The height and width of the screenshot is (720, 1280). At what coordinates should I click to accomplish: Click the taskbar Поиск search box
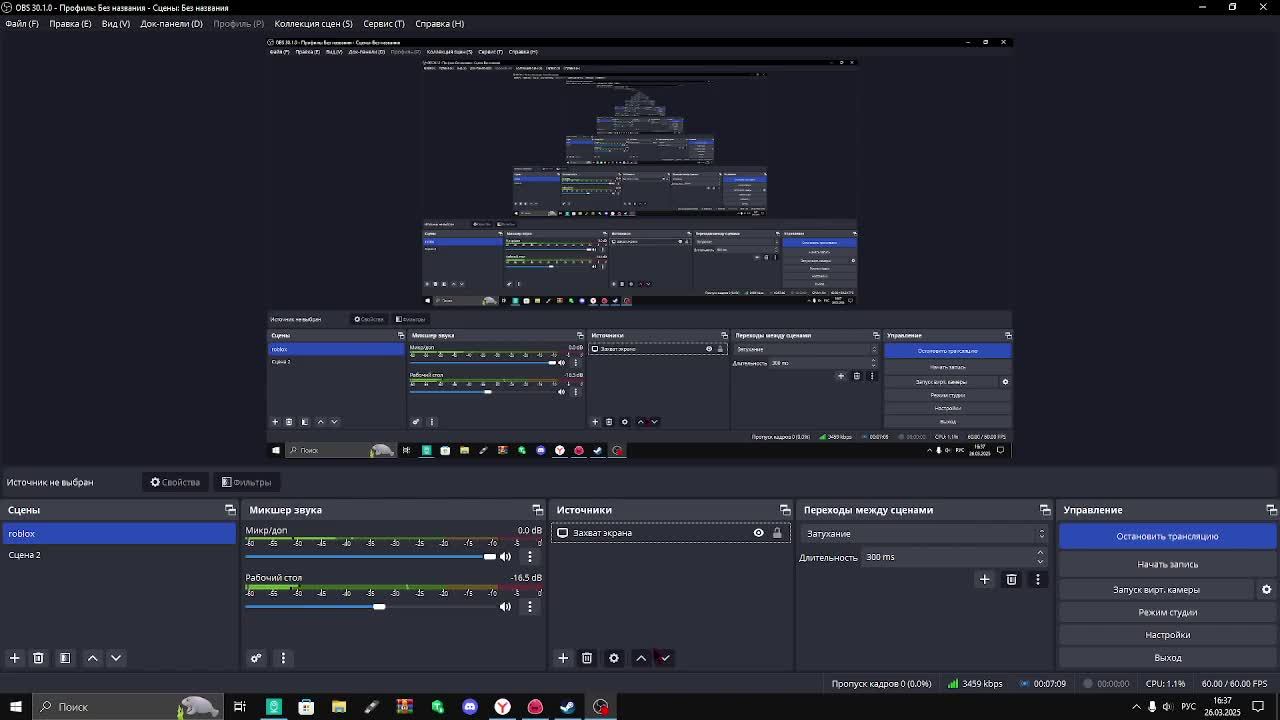pyautogui.click(x=127, y=707)
